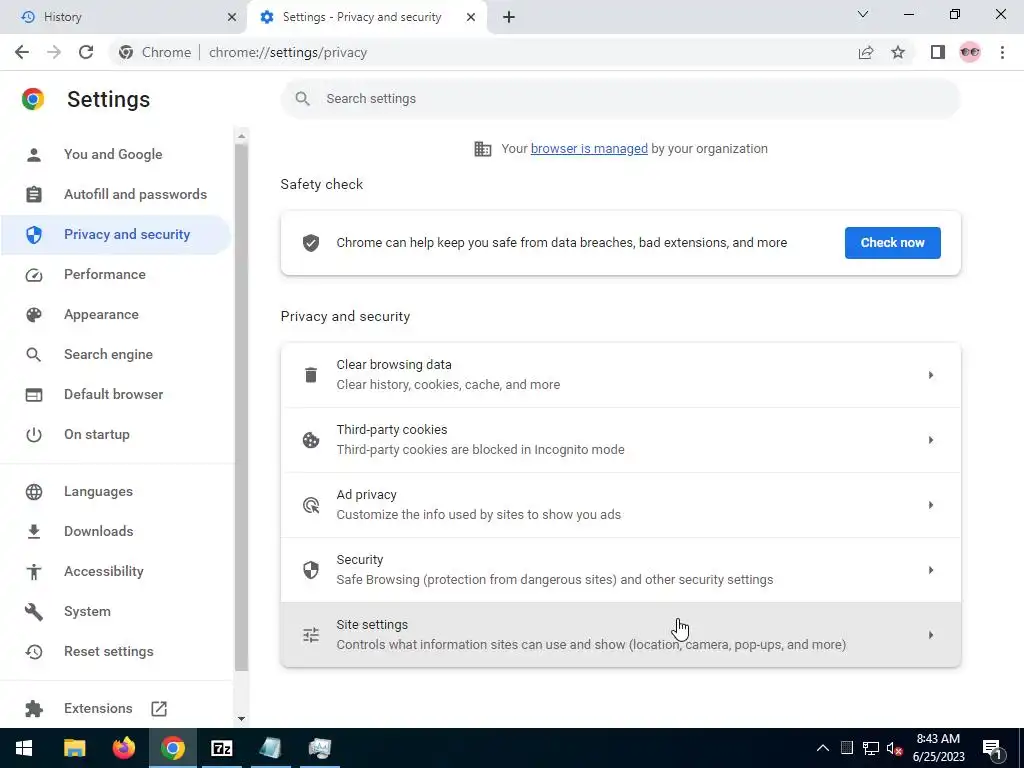Viewport: 1024px width, 768px height.
Task: Click the Settings Chrome logo
Action: point(33,99)
